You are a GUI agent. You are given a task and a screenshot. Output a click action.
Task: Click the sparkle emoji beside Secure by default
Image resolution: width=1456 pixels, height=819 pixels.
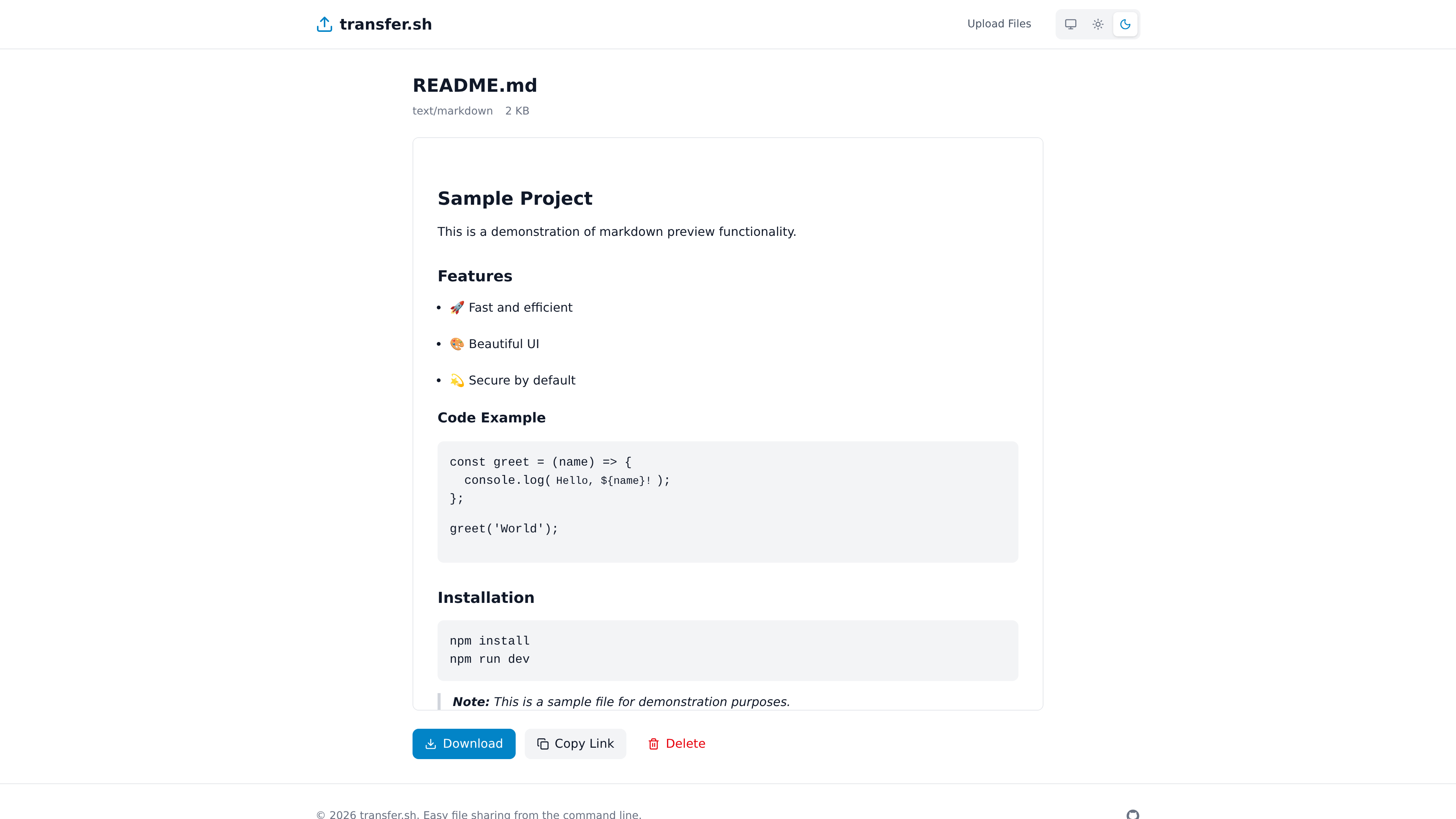click(x=457, y=380)
